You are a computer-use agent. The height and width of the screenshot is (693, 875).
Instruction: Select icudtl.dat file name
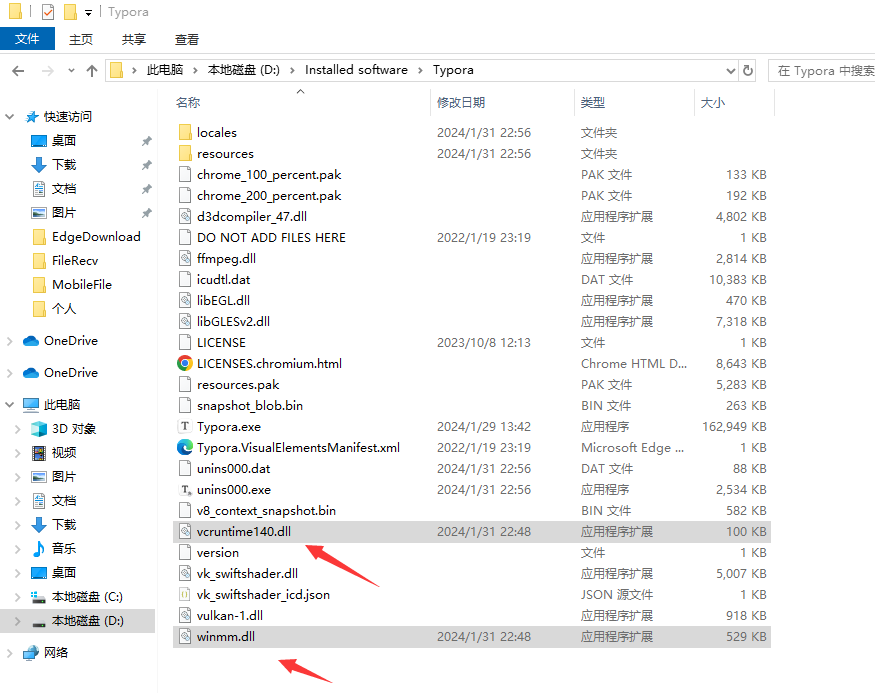coord(223,280)
